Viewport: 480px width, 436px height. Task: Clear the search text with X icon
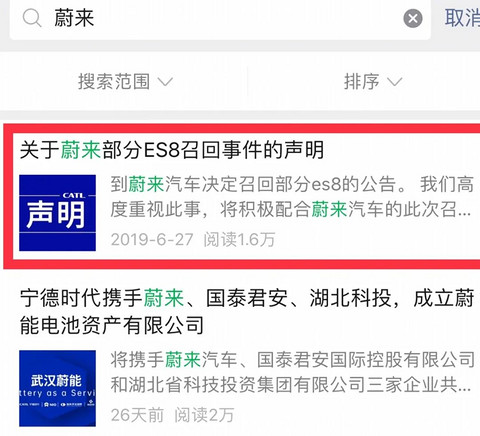[x=413, y=18]
